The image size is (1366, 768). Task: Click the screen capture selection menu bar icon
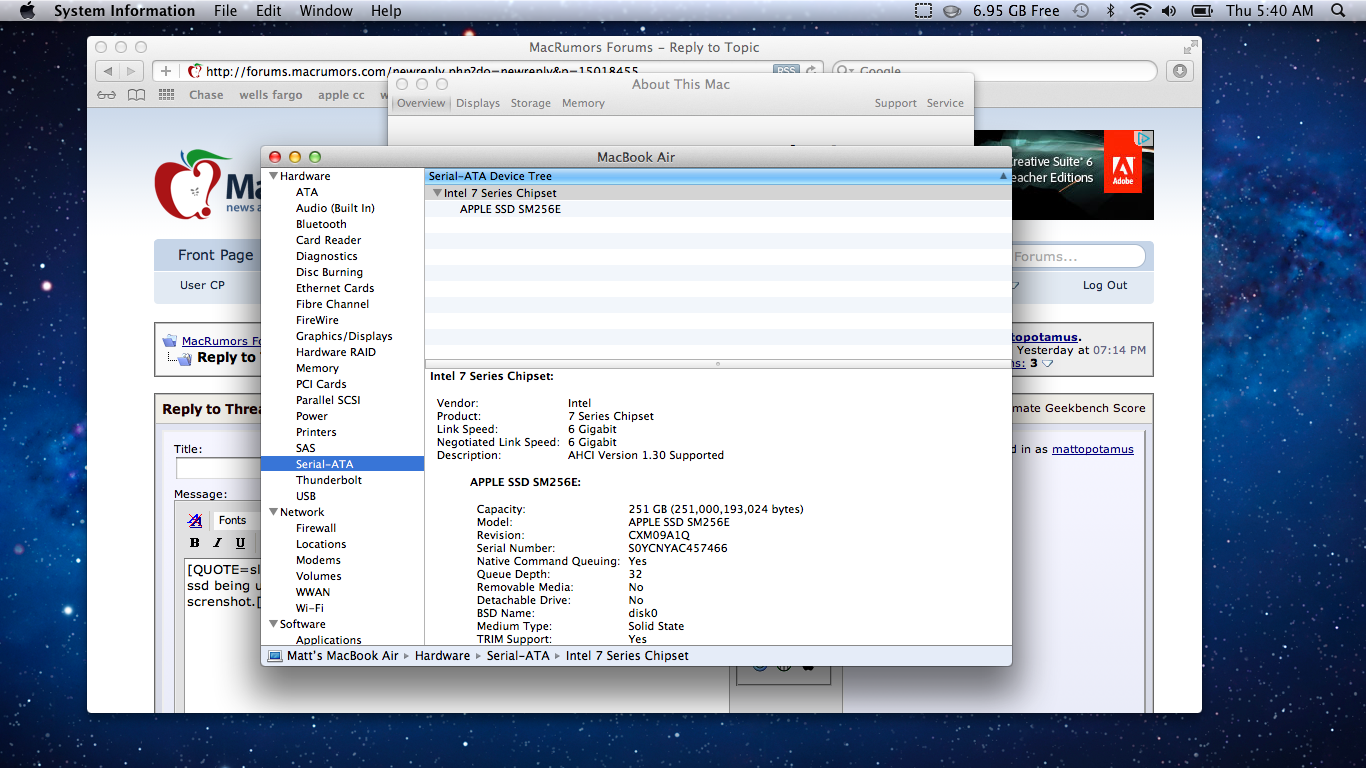pyautogui.click(x=923, y=11)
